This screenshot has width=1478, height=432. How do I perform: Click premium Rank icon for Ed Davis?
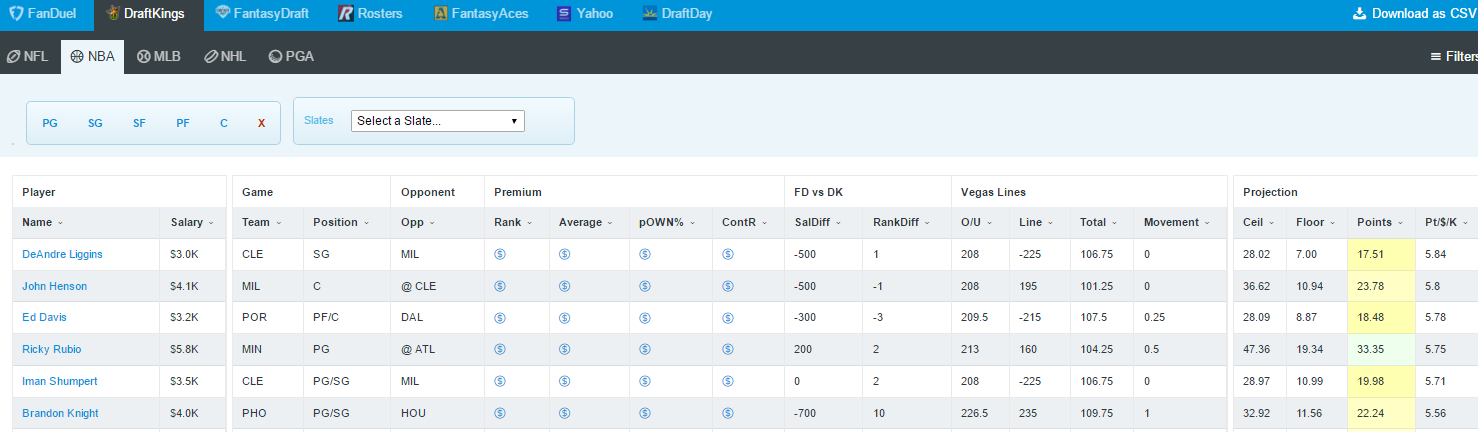(500, 317)
